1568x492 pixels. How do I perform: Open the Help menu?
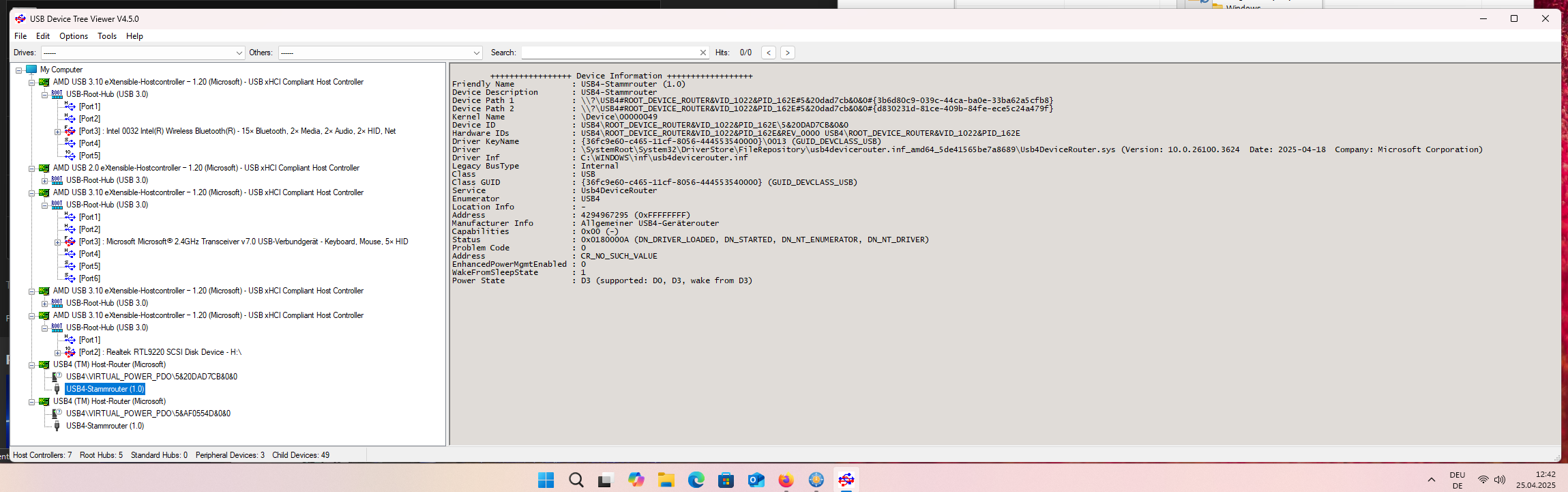134,36
